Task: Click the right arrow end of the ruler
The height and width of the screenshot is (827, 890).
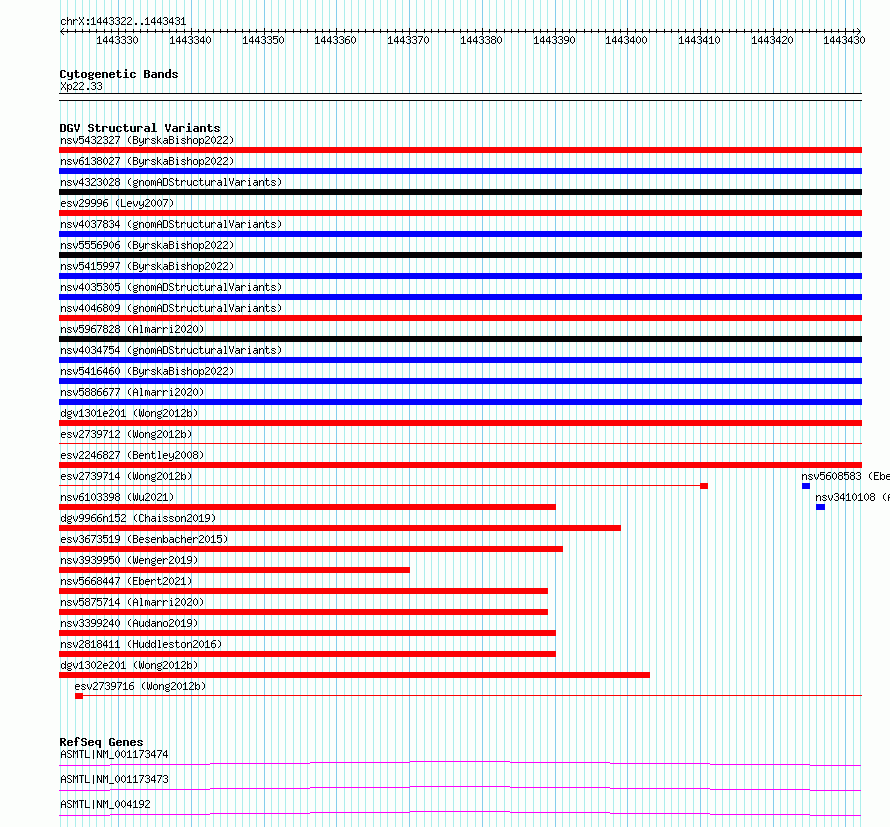Action: click(859, 31)
